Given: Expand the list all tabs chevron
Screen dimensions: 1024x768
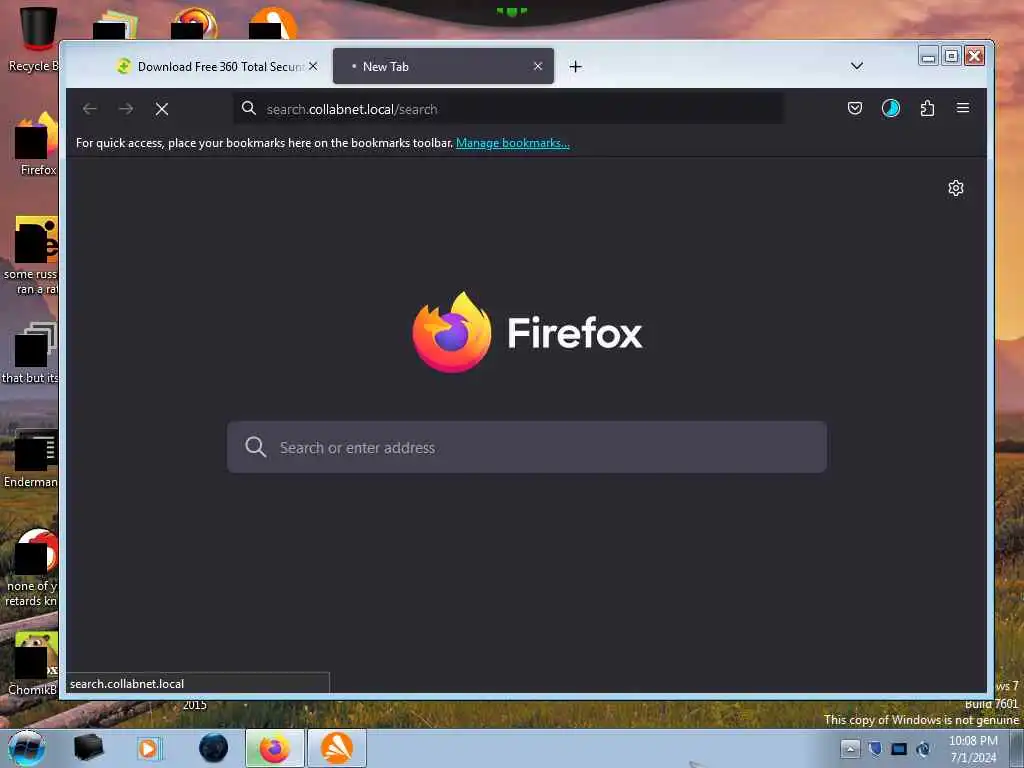Looking at the screenshot, I should click(857, 66).
